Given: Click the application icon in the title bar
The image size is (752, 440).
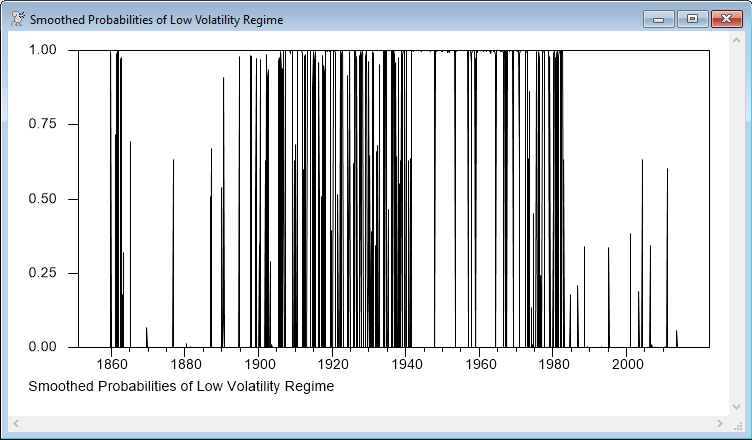Looking at the screenshot, I should (17, 19).
